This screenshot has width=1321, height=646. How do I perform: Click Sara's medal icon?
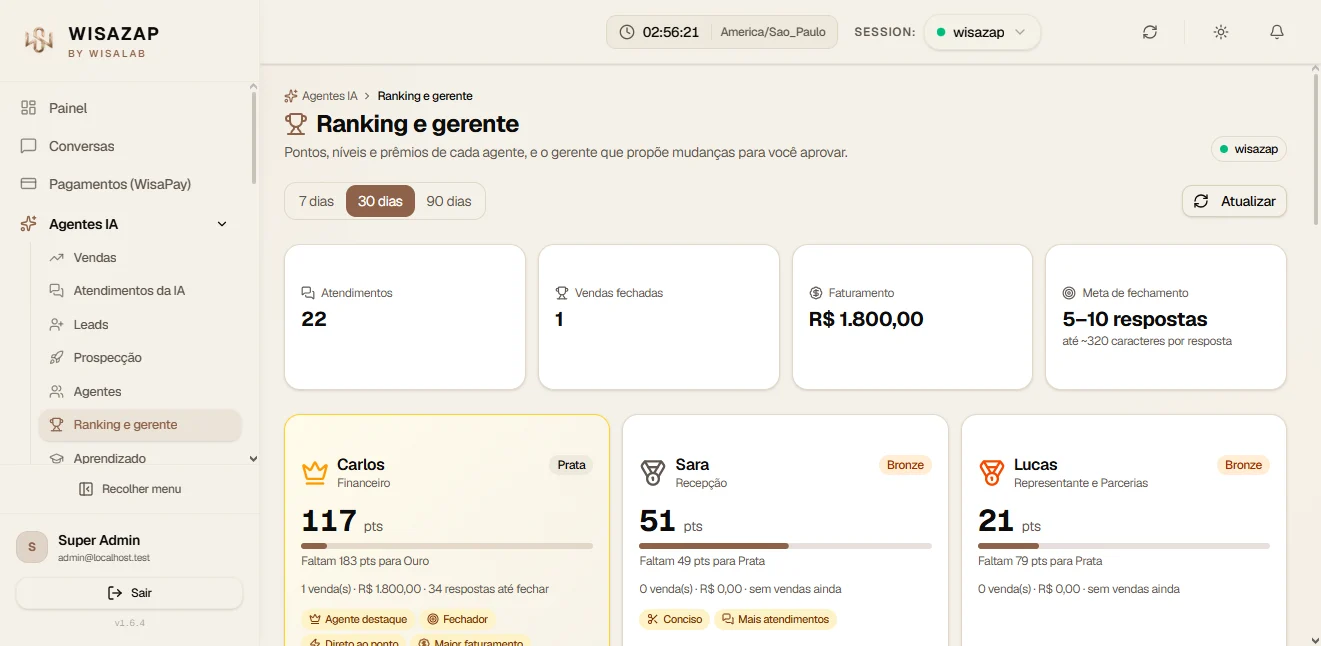(x=653, y=473)
